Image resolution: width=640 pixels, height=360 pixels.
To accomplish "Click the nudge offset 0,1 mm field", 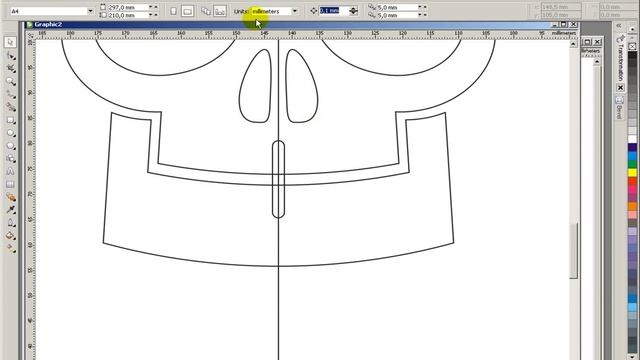I will (333, 11).
